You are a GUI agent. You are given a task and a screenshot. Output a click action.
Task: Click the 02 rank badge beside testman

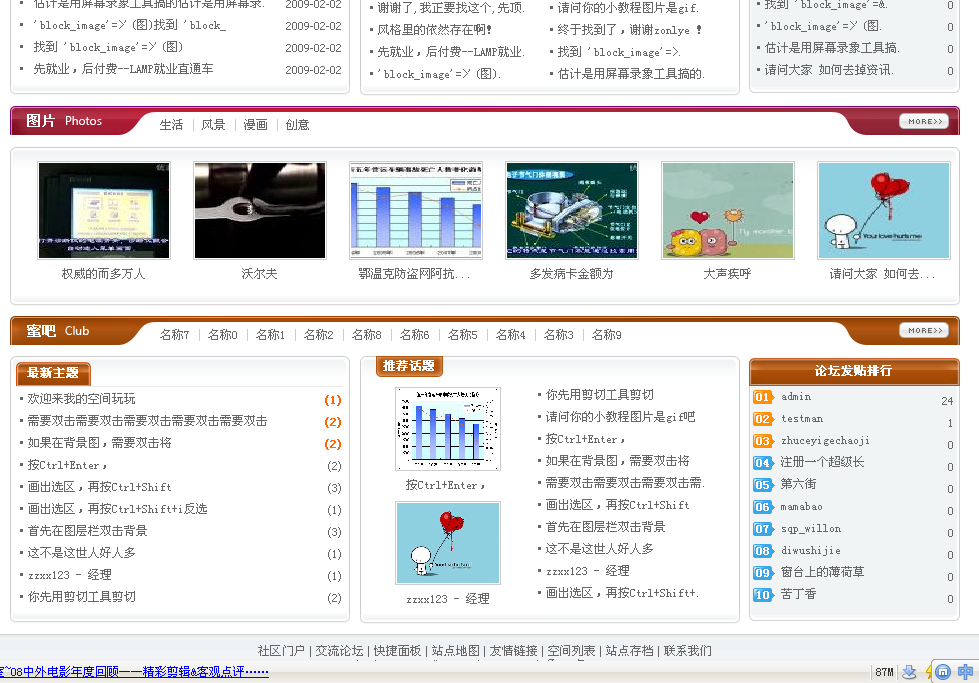point(762,419)
